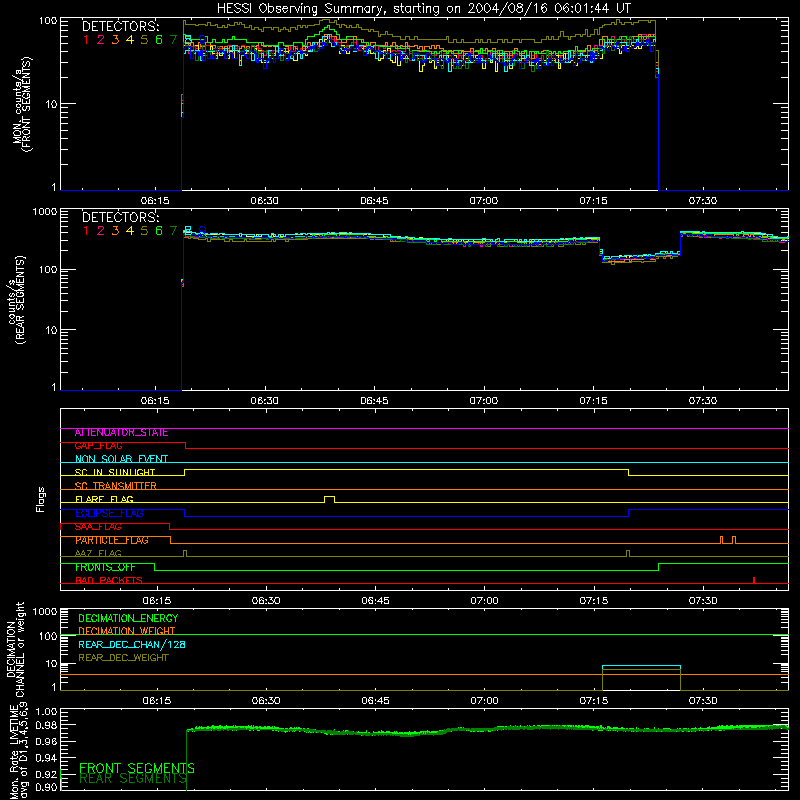Click 06:15 tick label under flags plot
The width and height of the screenshot is (800, 800).
[x=157, y=601]
